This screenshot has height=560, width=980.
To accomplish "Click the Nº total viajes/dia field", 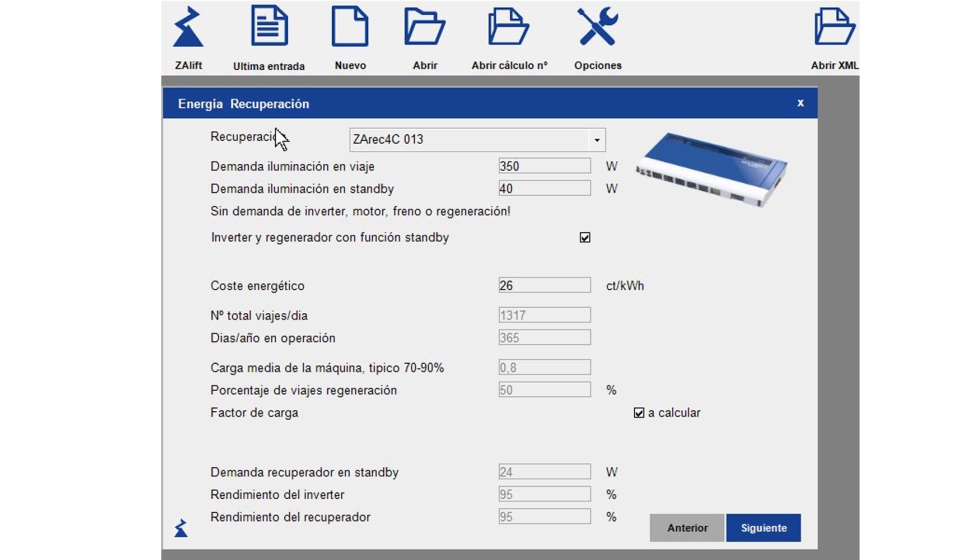I will (x=544, y=315).
